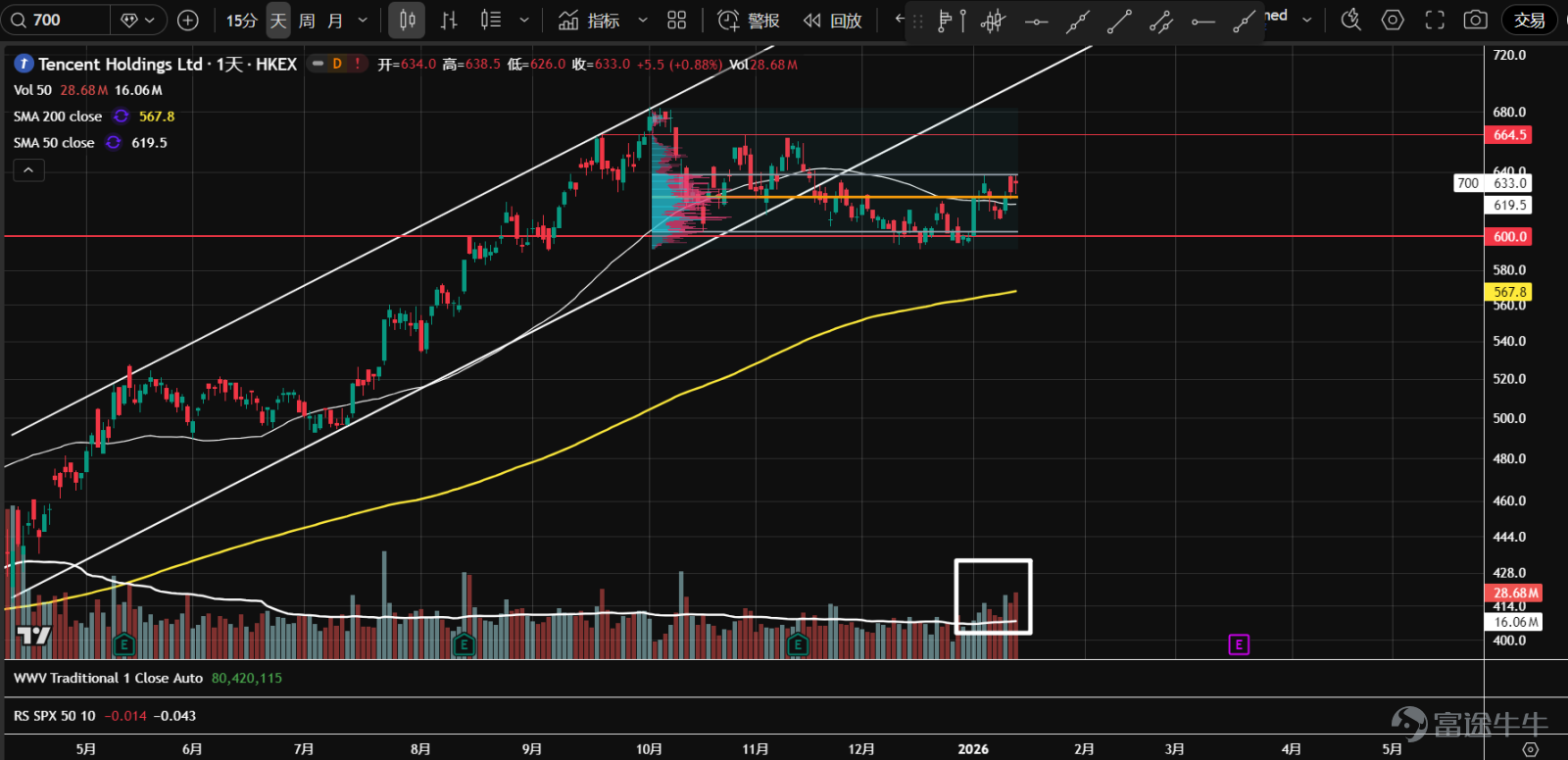Open chart settings hexagon icon
Image resolution: width=1568 pixels, height=760 pixels.
click(x=1393, y=20)
